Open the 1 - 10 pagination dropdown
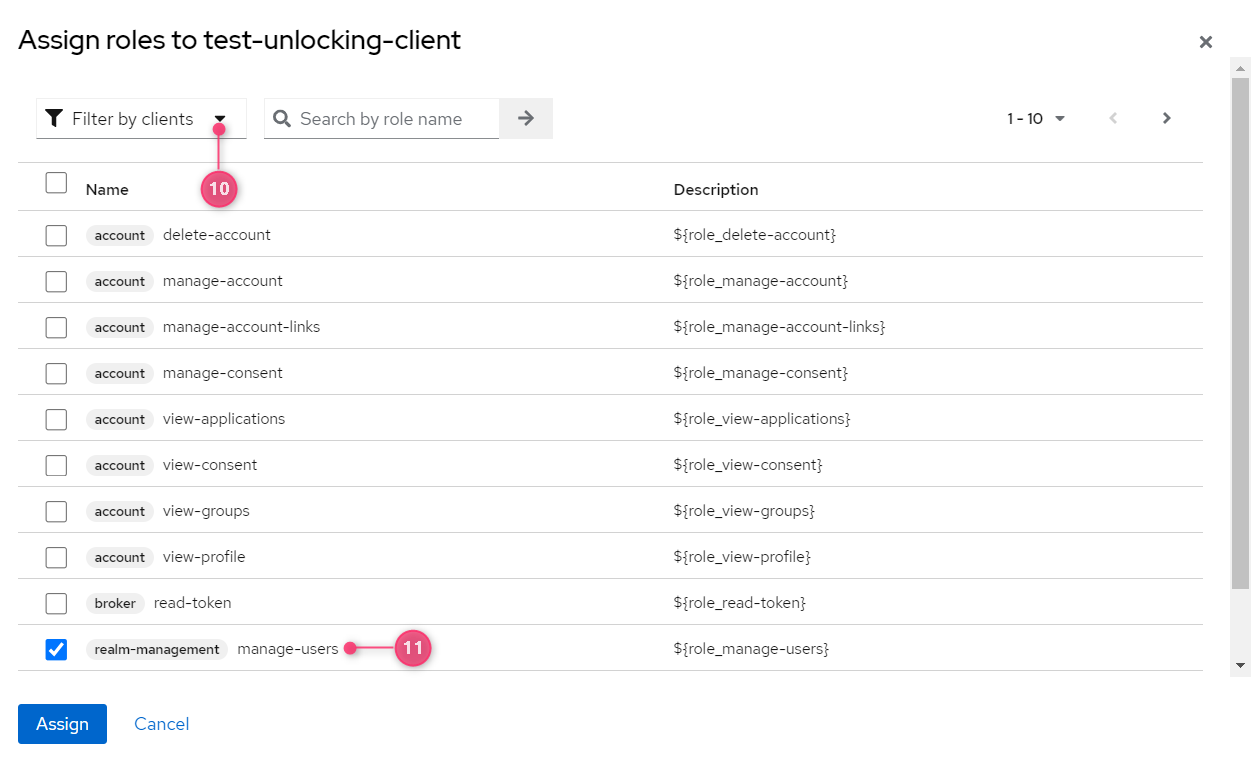 coord(1036,119)
